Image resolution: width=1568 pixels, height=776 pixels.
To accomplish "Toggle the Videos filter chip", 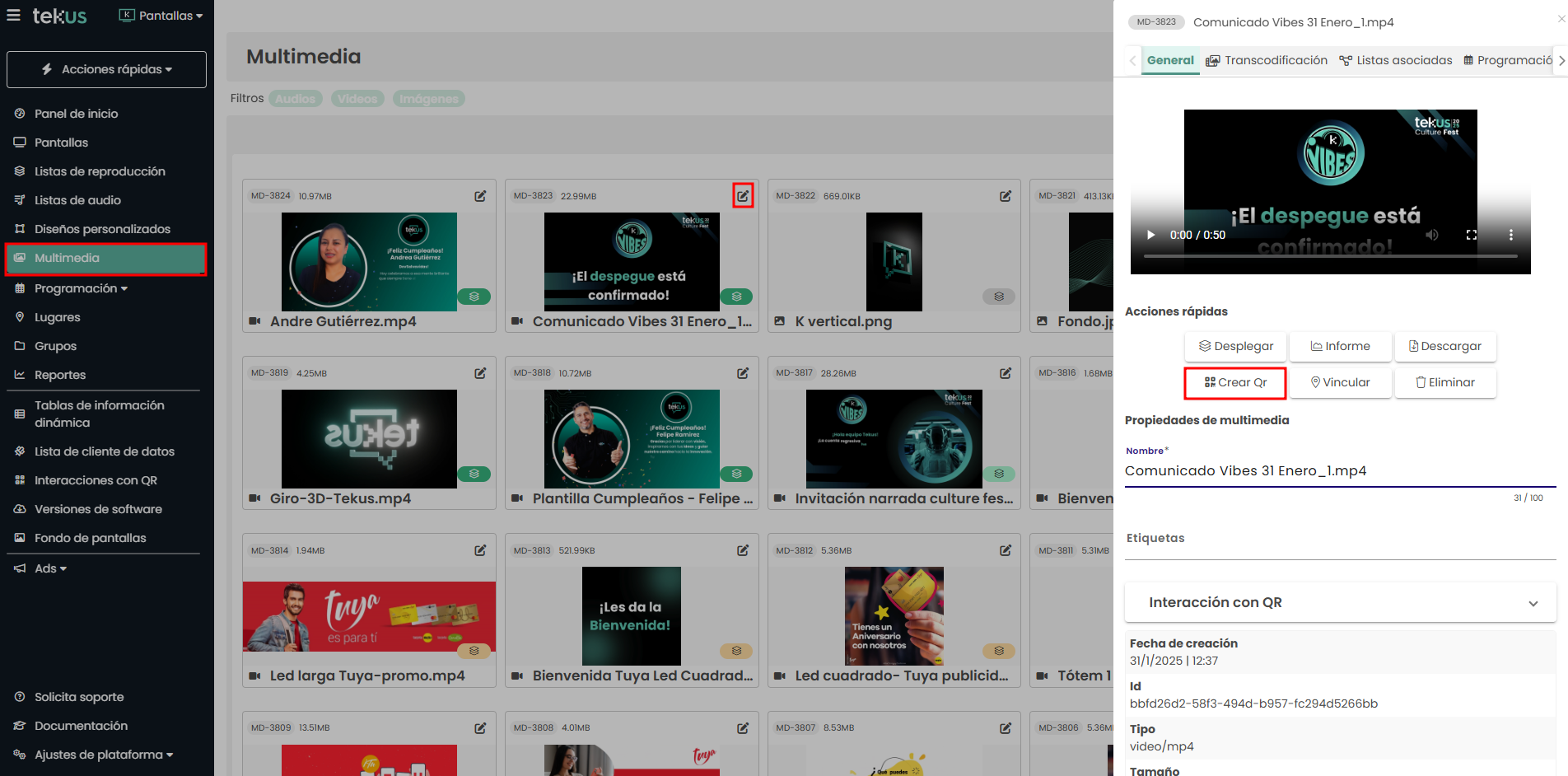I will (x=357, y=99).
